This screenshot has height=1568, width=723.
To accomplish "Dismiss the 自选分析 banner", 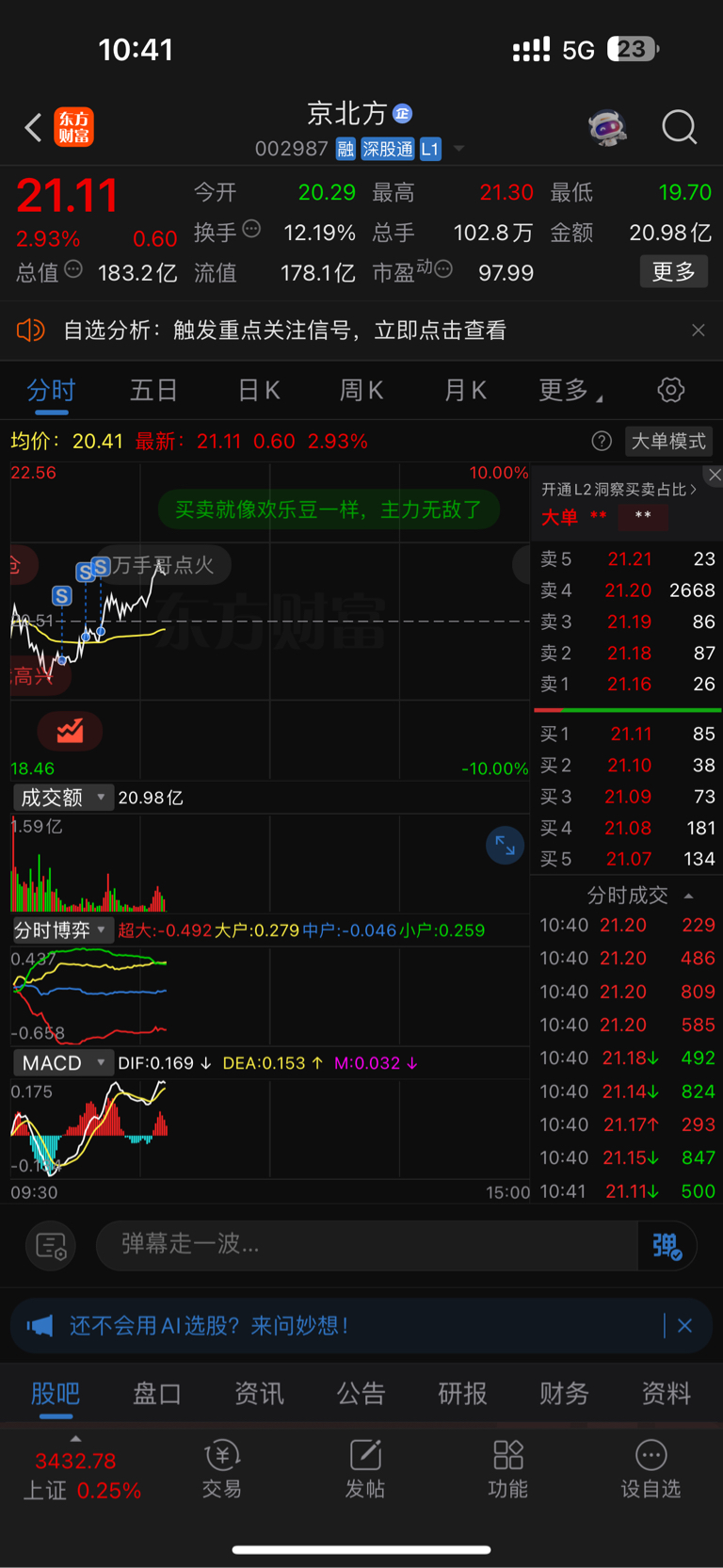I will point(699,331).
